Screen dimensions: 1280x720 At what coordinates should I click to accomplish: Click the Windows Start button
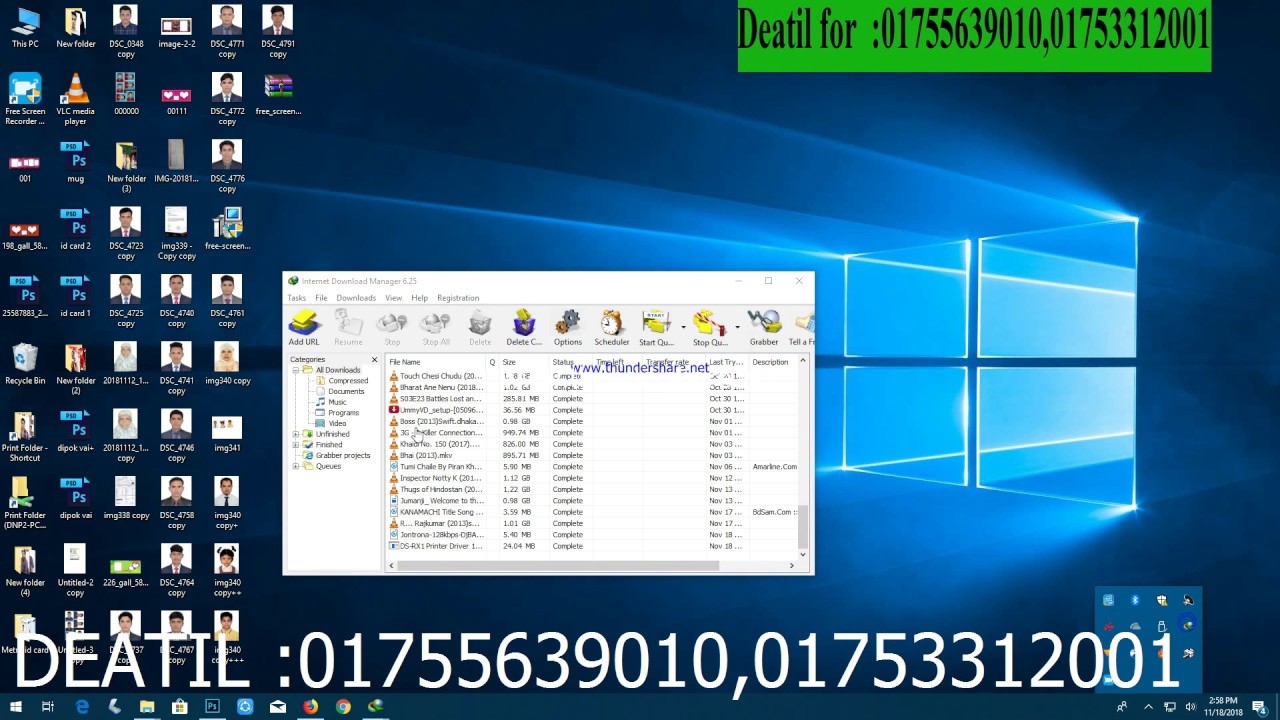pyautogui.click(x=16, y=706)
